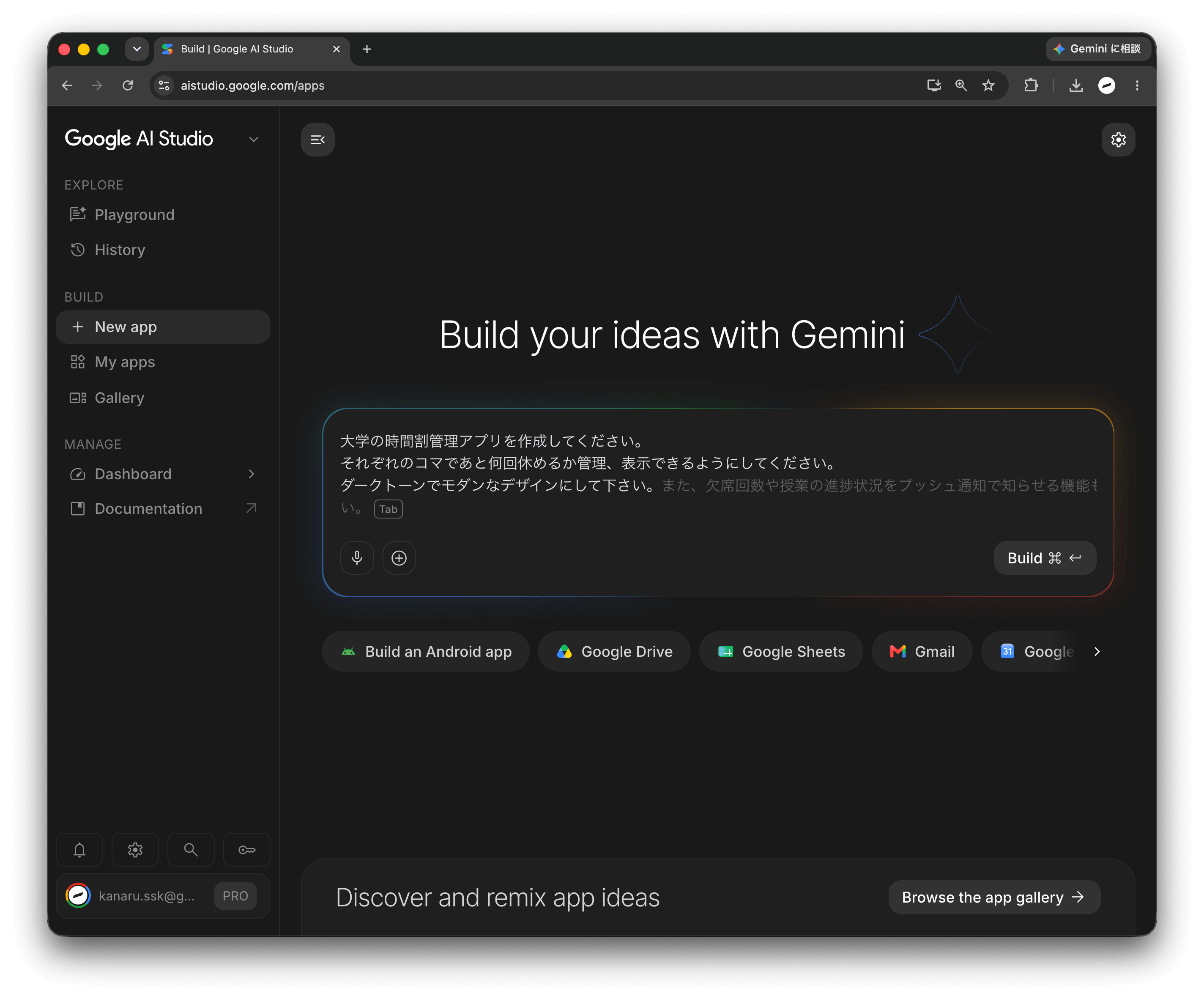Bookmark this page with the star

988,85
